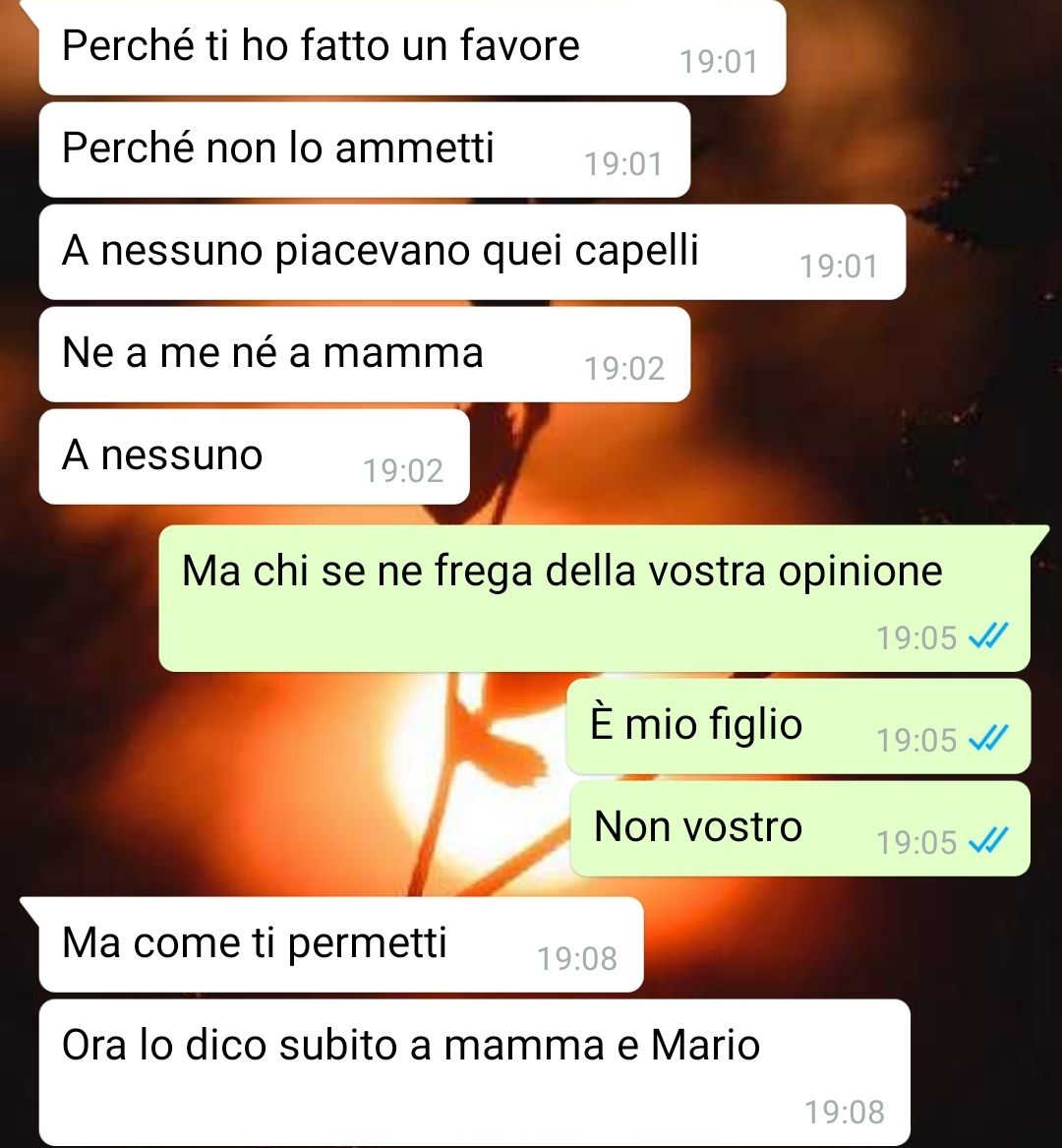Image resolution: width=1062 pixels, height=1148 pixels.
Task: Select the sent message 'È mio figlio'
Action: [x=798, y=726]
